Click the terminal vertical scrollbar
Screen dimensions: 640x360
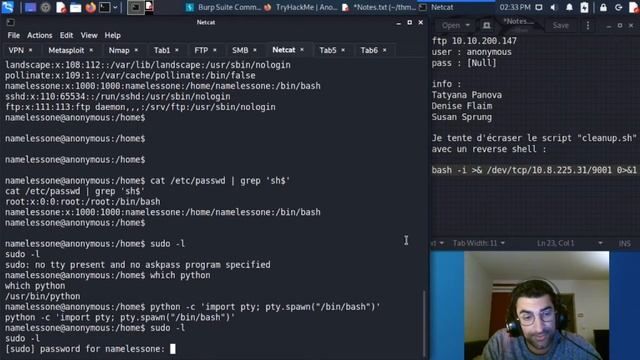click(x=424, y=323)
